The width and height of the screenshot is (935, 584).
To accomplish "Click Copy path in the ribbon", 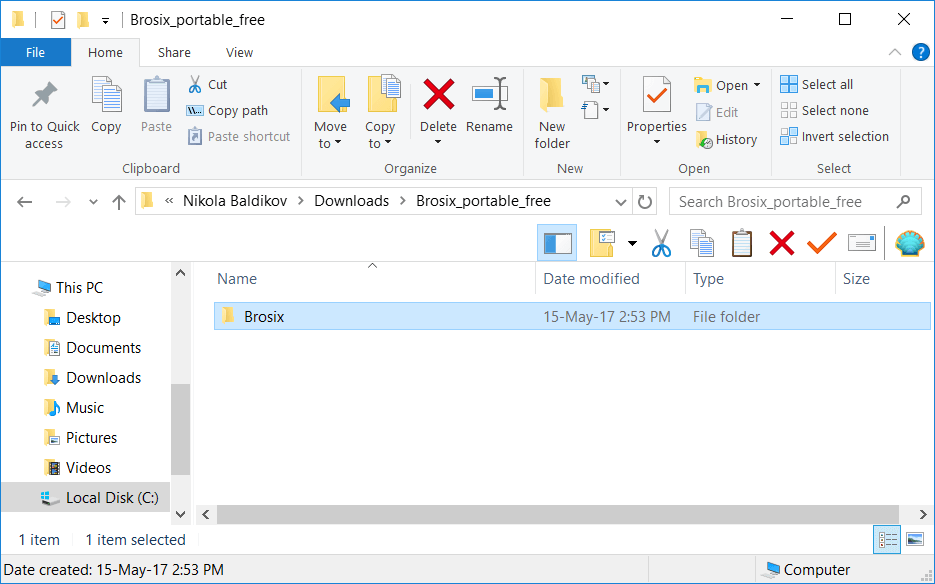I will [x=227, y=110].
